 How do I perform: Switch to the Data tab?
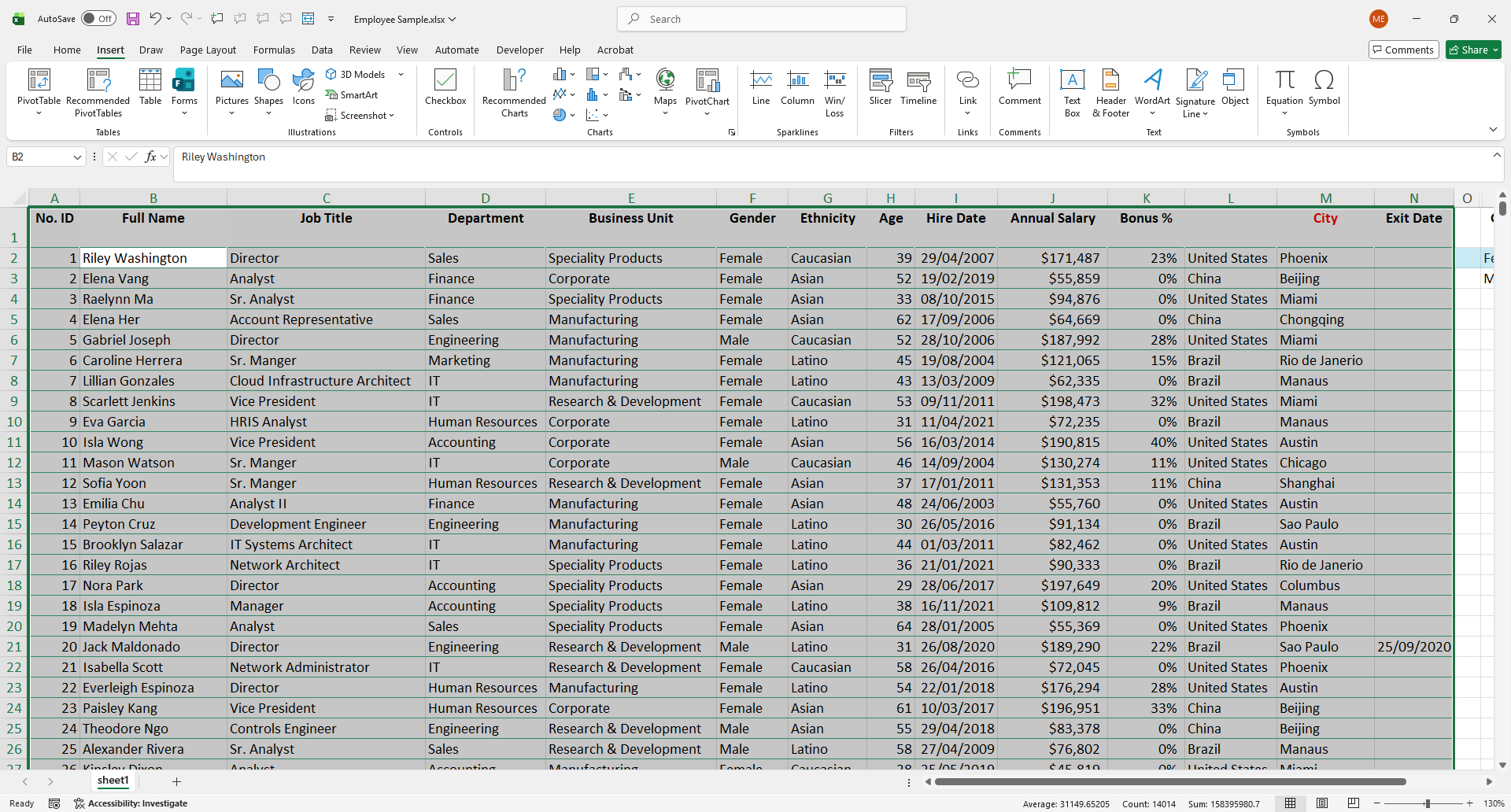(x=322, y=50)
